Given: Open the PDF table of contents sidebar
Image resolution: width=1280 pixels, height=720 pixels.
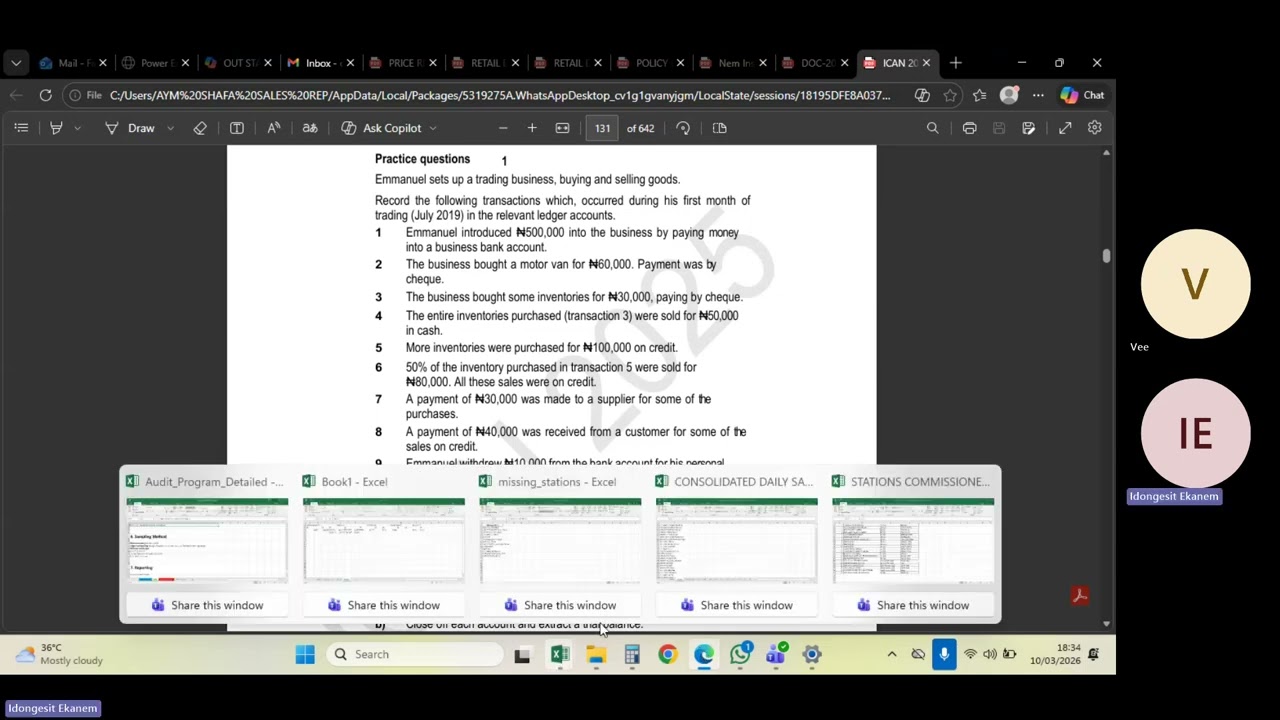Looking at the screenshot, I should tap(21, 128).
